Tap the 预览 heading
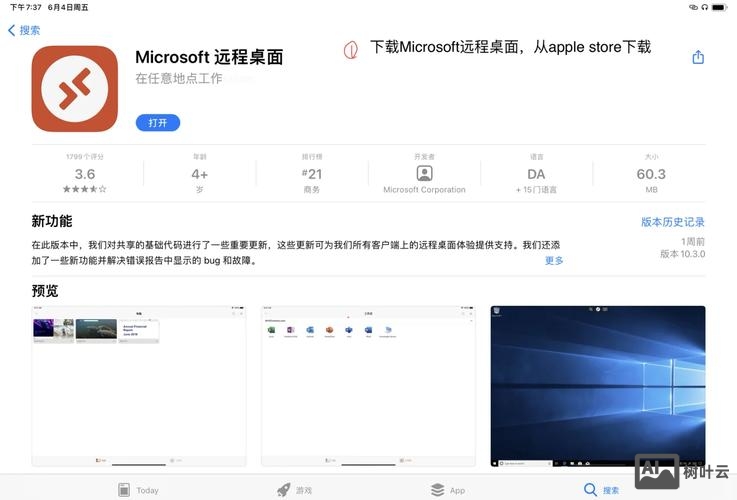 coord(45,290)
